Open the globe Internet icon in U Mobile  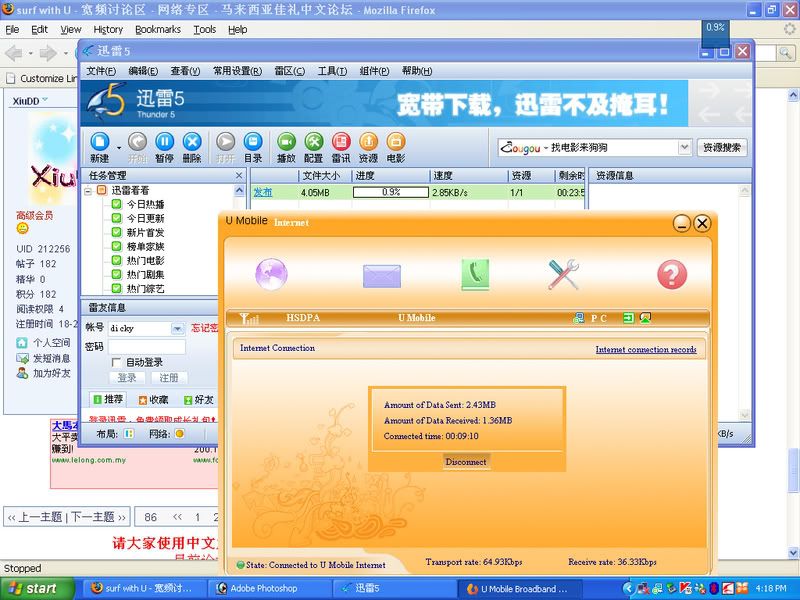click(271, 274)
